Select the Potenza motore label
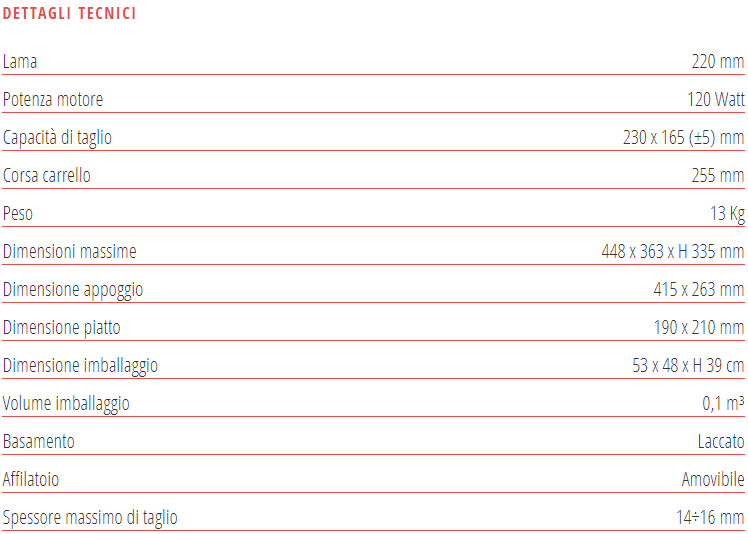The width and height of the screenshot is (748, 534). 53,100
